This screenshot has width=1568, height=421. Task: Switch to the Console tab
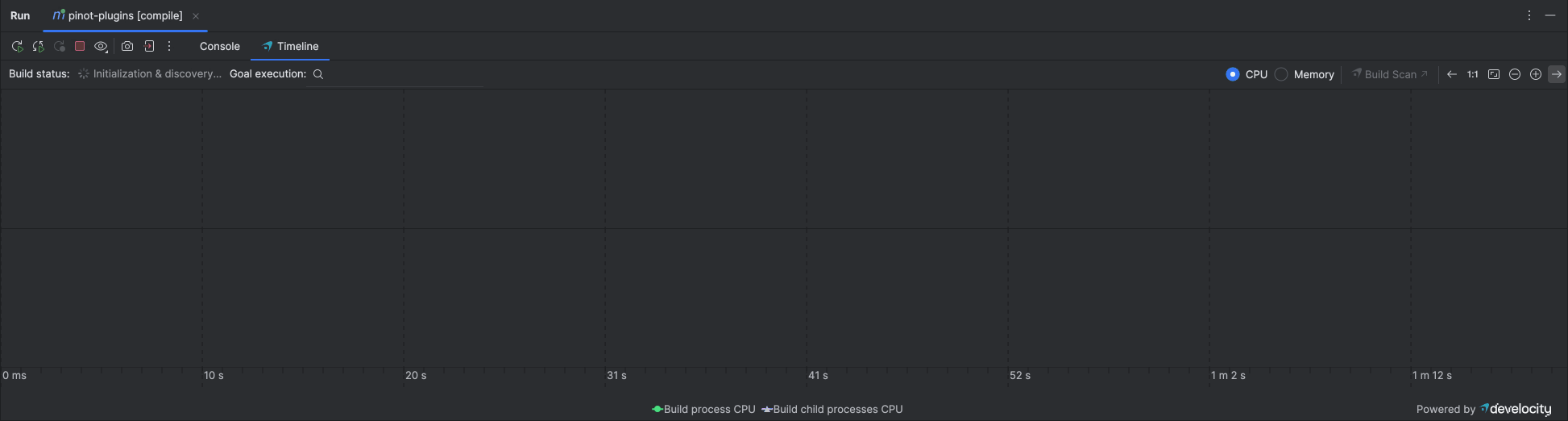[220, 47]
